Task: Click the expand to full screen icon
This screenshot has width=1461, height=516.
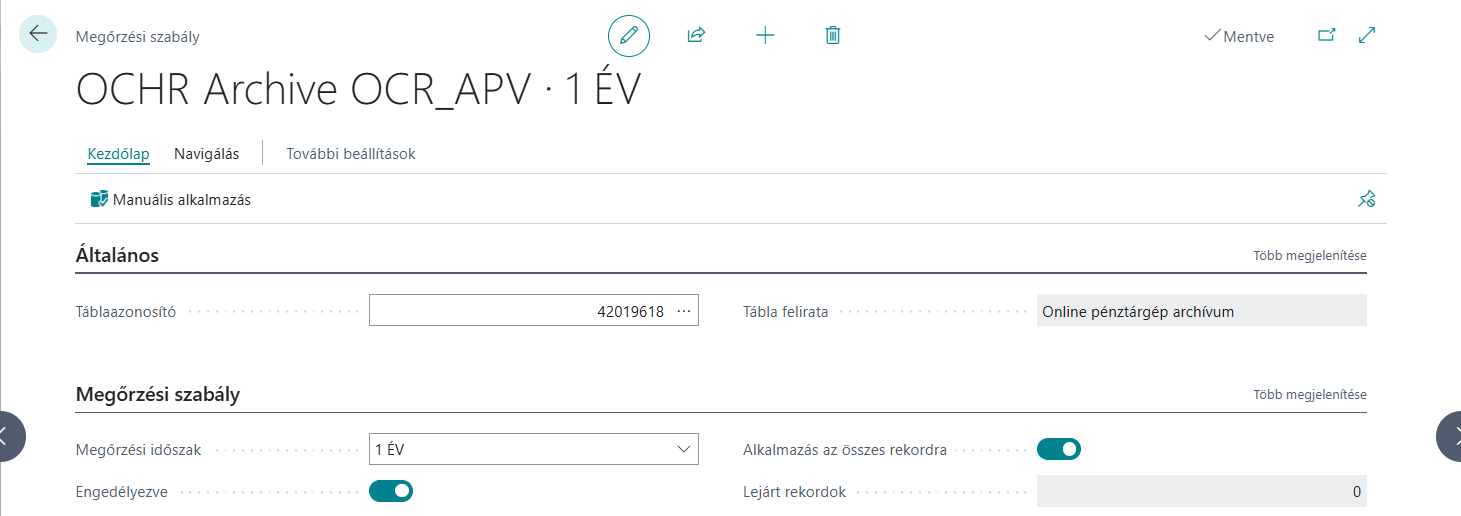Action: (1367, 36)
